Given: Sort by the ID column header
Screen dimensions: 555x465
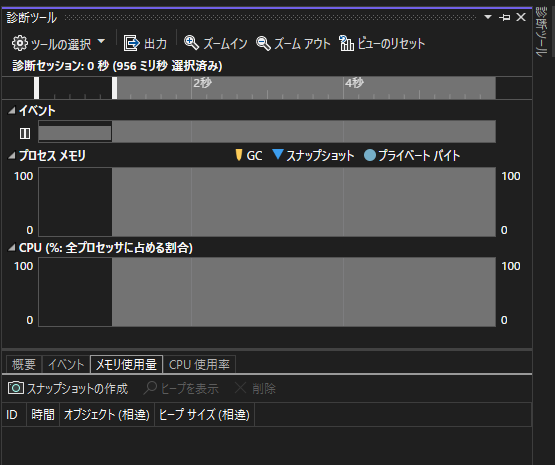Looking at the screenshot, I should 14,414.
